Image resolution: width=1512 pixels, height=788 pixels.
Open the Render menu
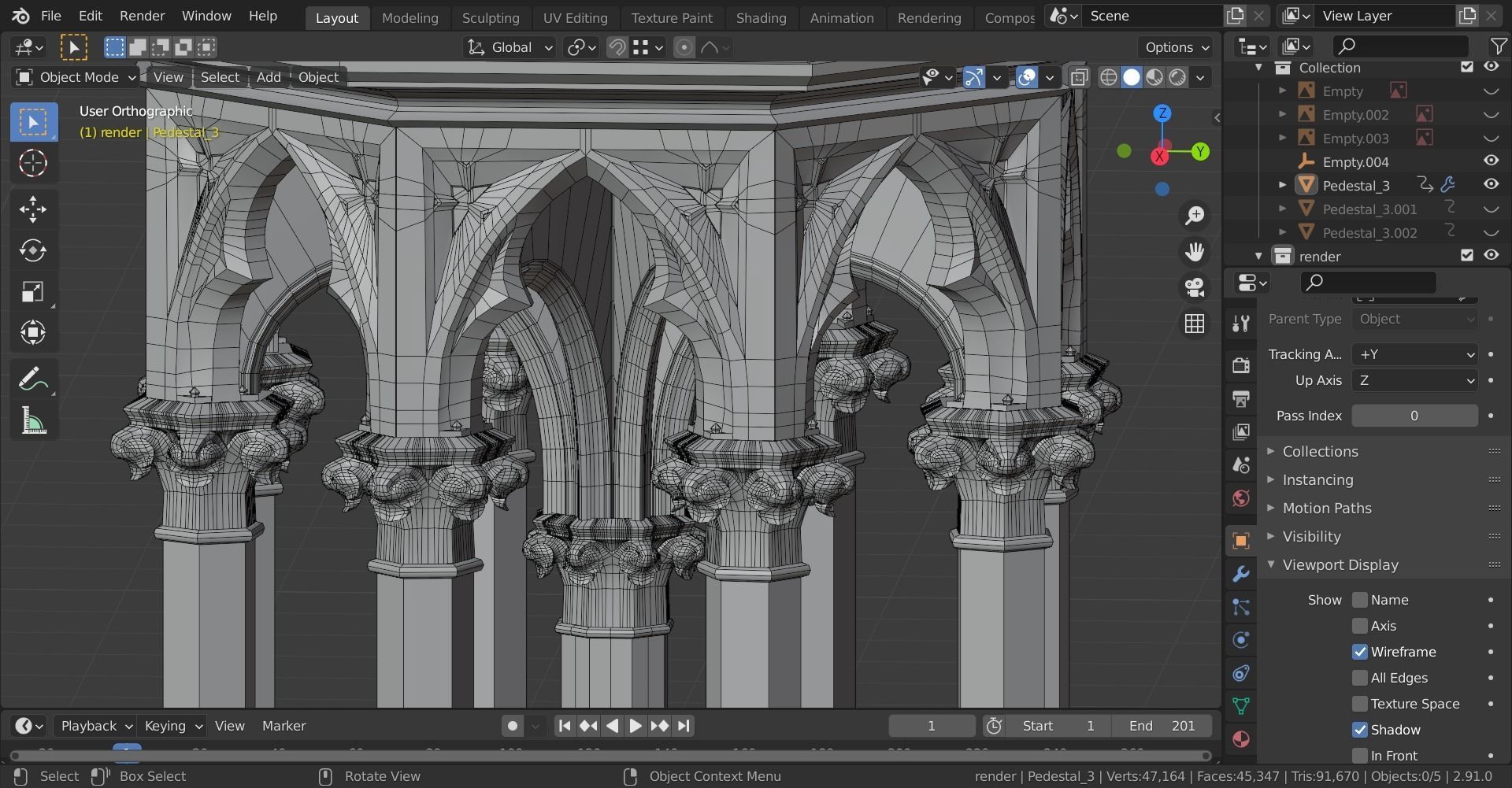142,16
